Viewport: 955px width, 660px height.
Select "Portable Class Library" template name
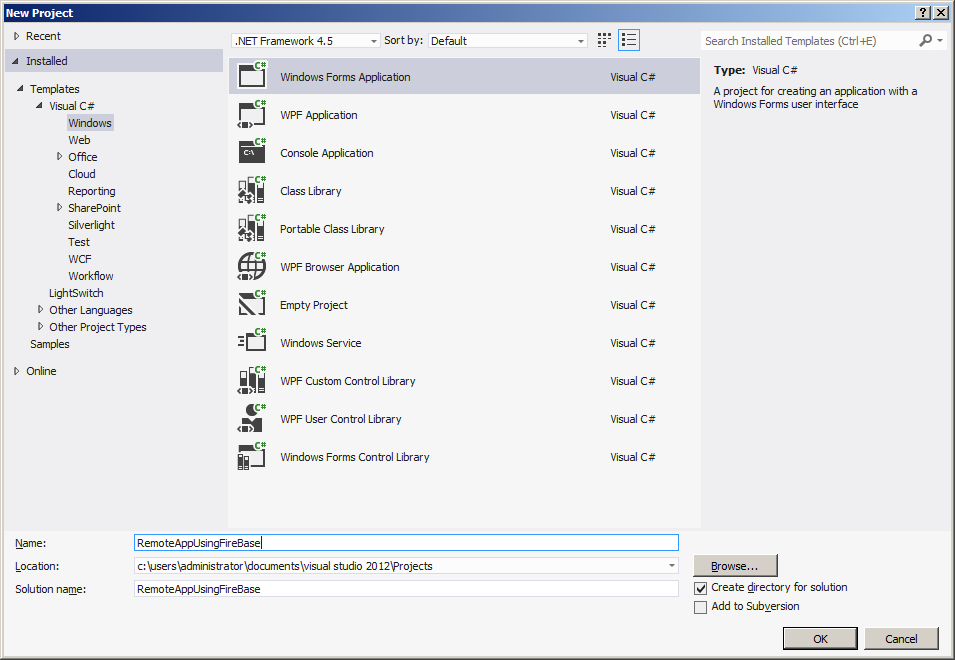332,229
